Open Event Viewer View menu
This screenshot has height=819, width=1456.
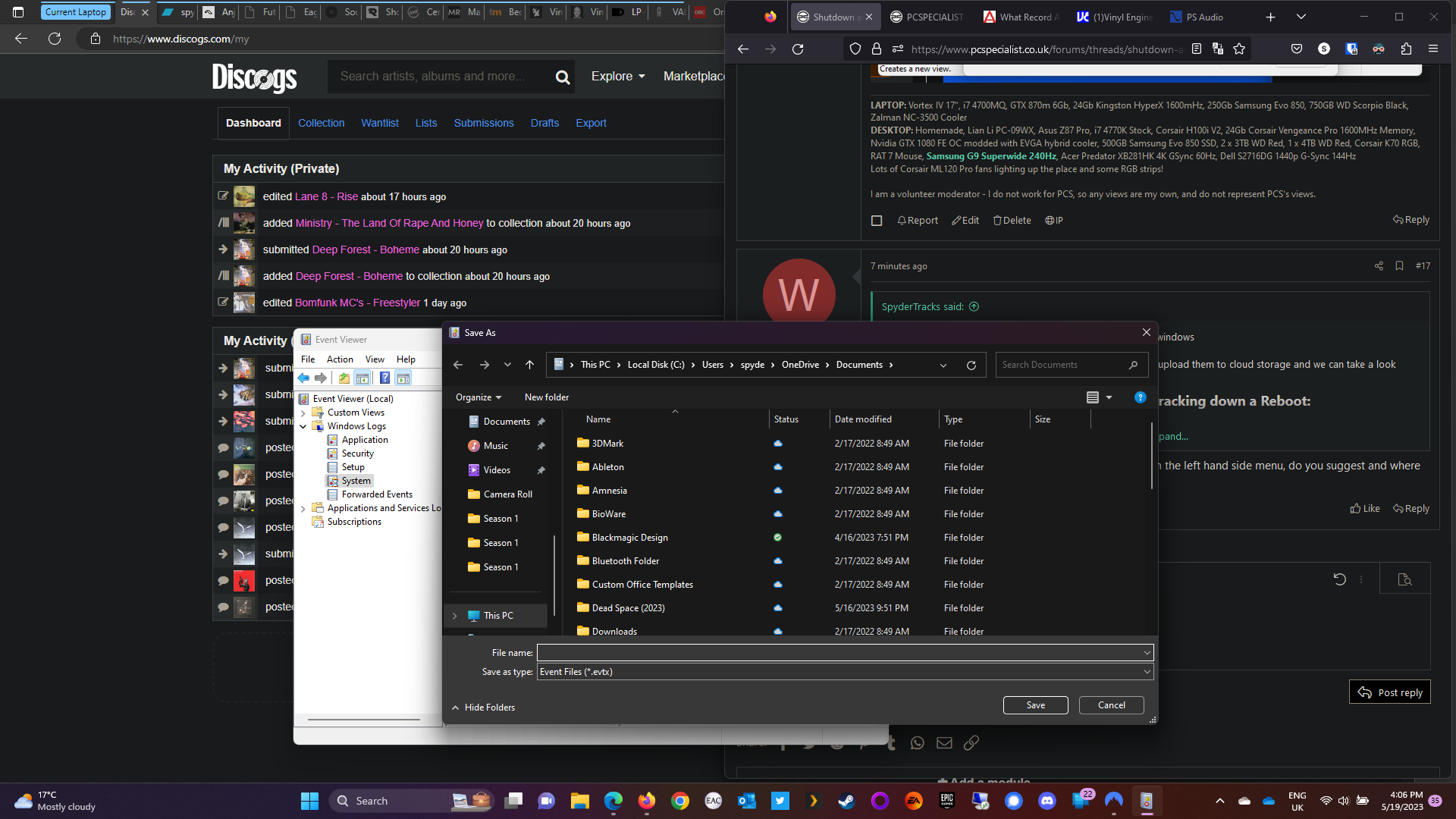click(x=375, y=359)
